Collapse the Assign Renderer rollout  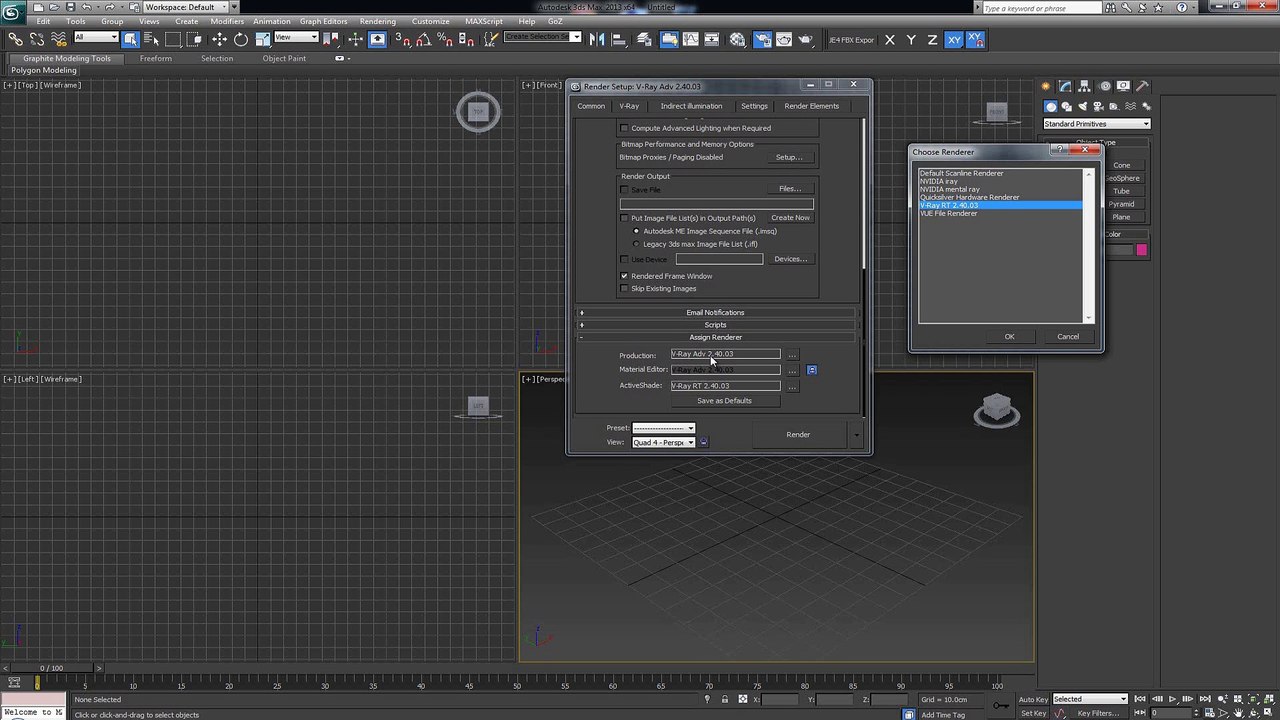(716, 338)
